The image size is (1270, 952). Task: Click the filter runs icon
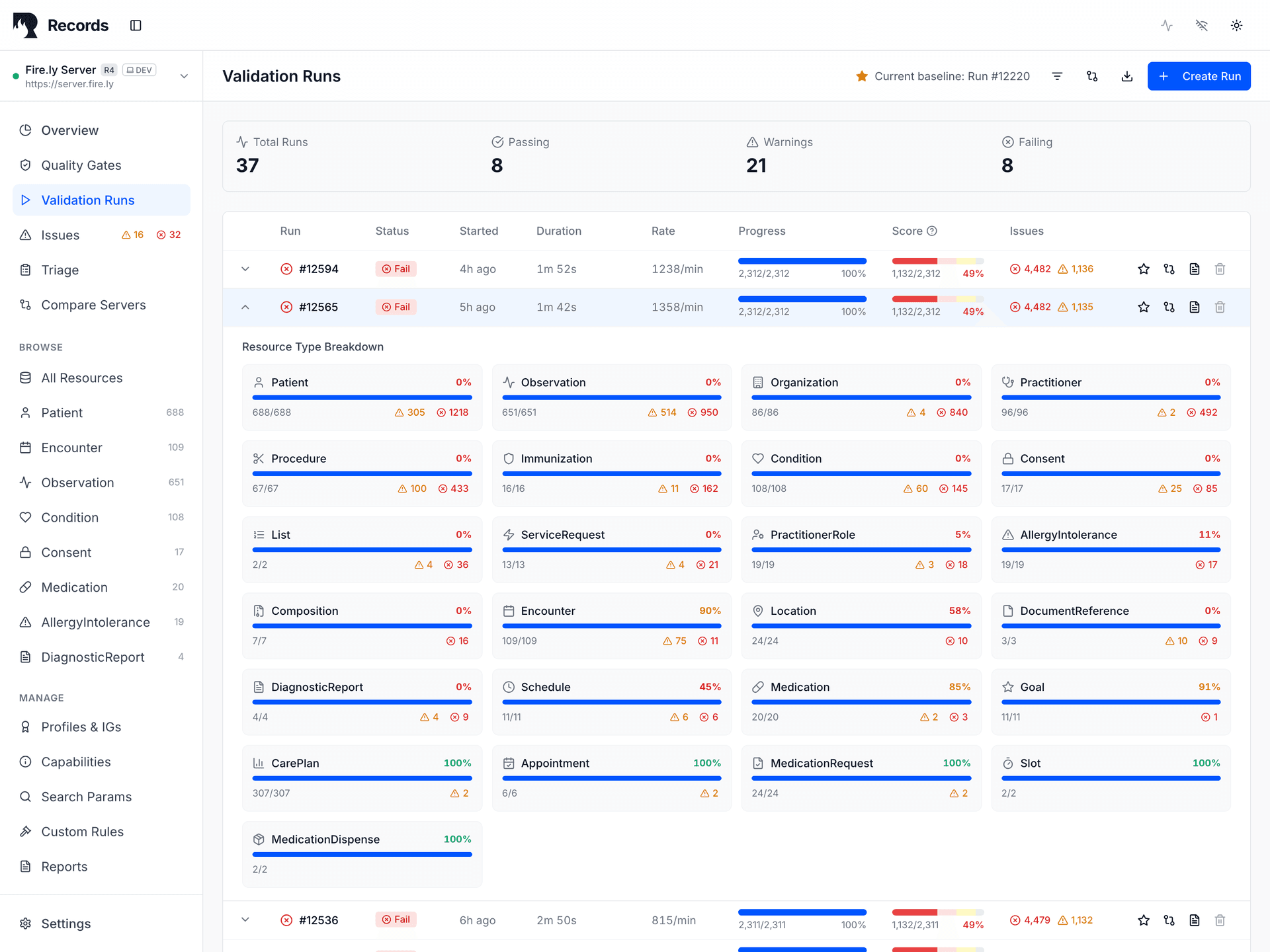[x=1057, y=76]
